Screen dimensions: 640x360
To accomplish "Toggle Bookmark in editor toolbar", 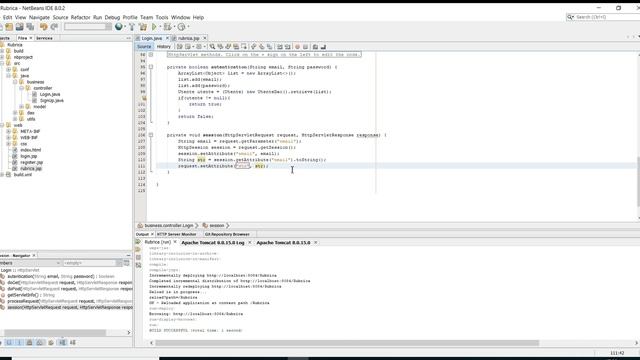I will click(x=269, y=47).
